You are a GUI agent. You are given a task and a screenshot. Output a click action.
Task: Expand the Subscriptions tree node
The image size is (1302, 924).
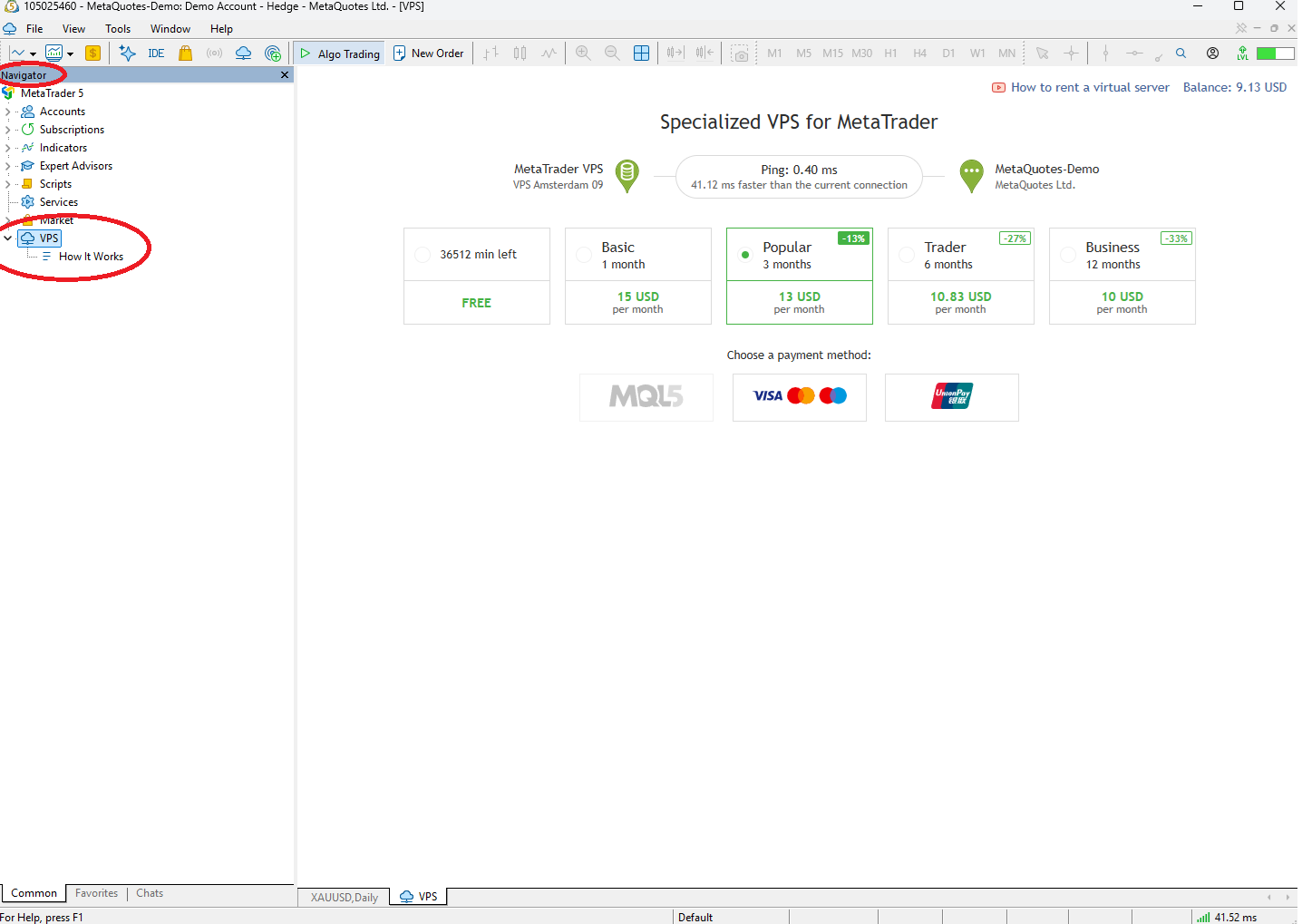[8, 130]
